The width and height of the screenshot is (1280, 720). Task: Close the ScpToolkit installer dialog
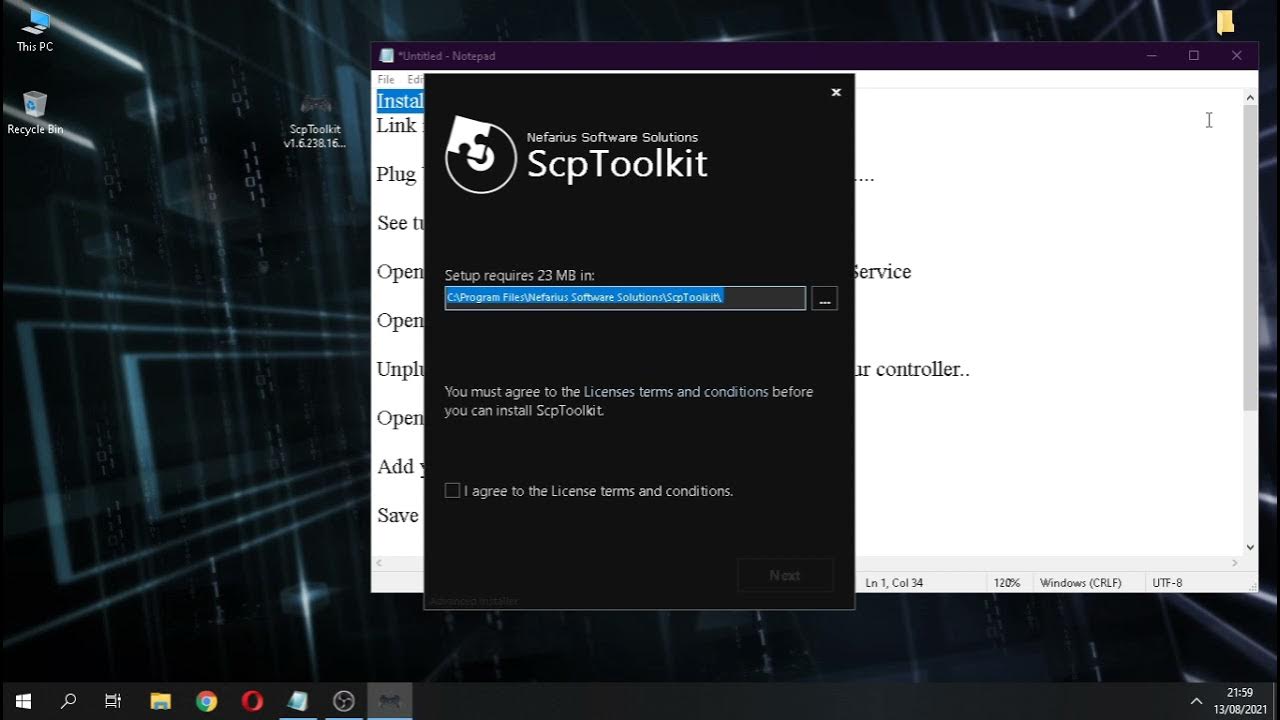836,92
